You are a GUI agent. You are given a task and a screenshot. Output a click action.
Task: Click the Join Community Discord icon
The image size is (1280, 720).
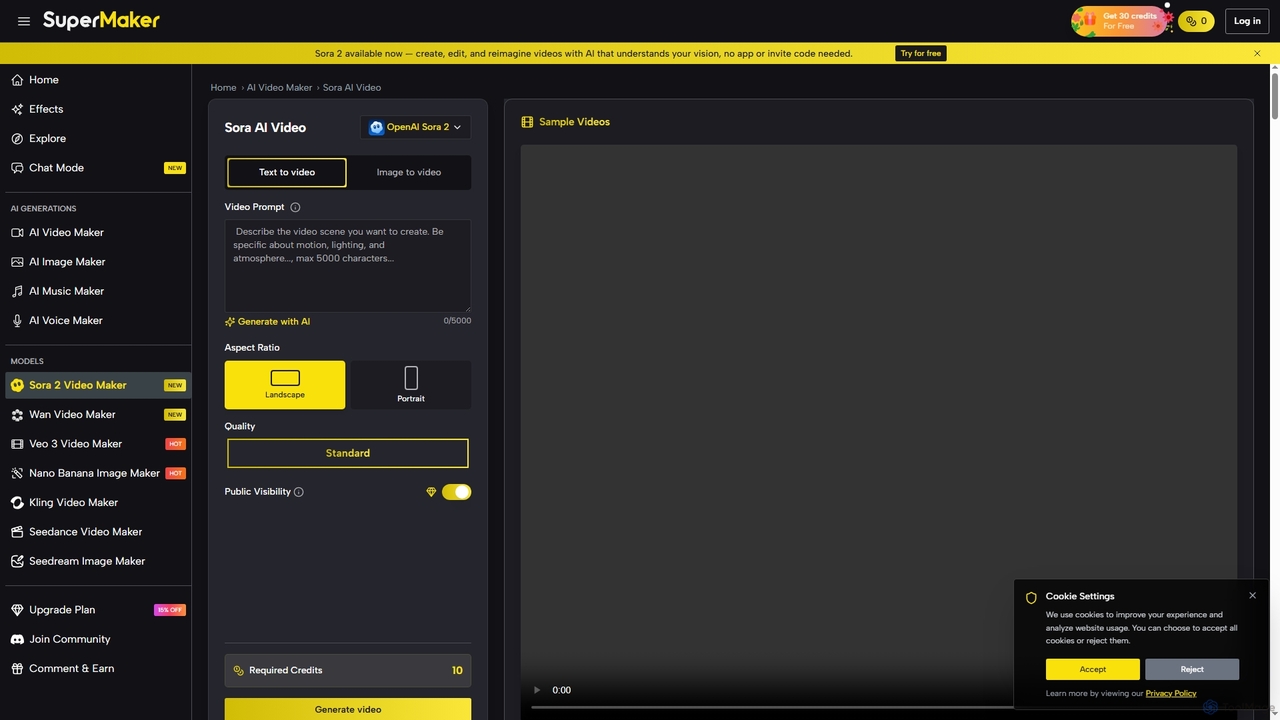[17, 639]
